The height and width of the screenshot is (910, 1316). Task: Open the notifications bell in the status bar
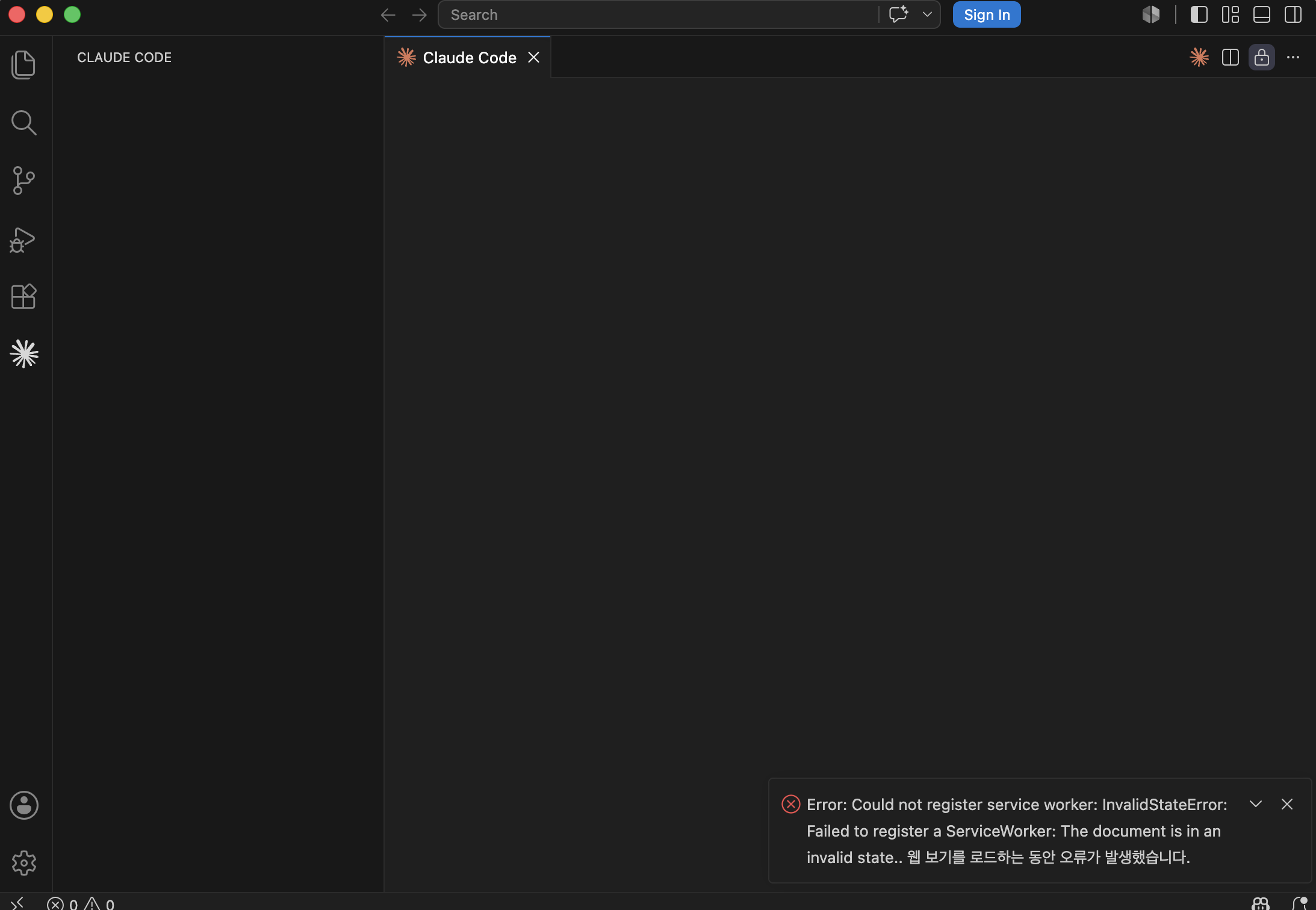point(1299,903)
